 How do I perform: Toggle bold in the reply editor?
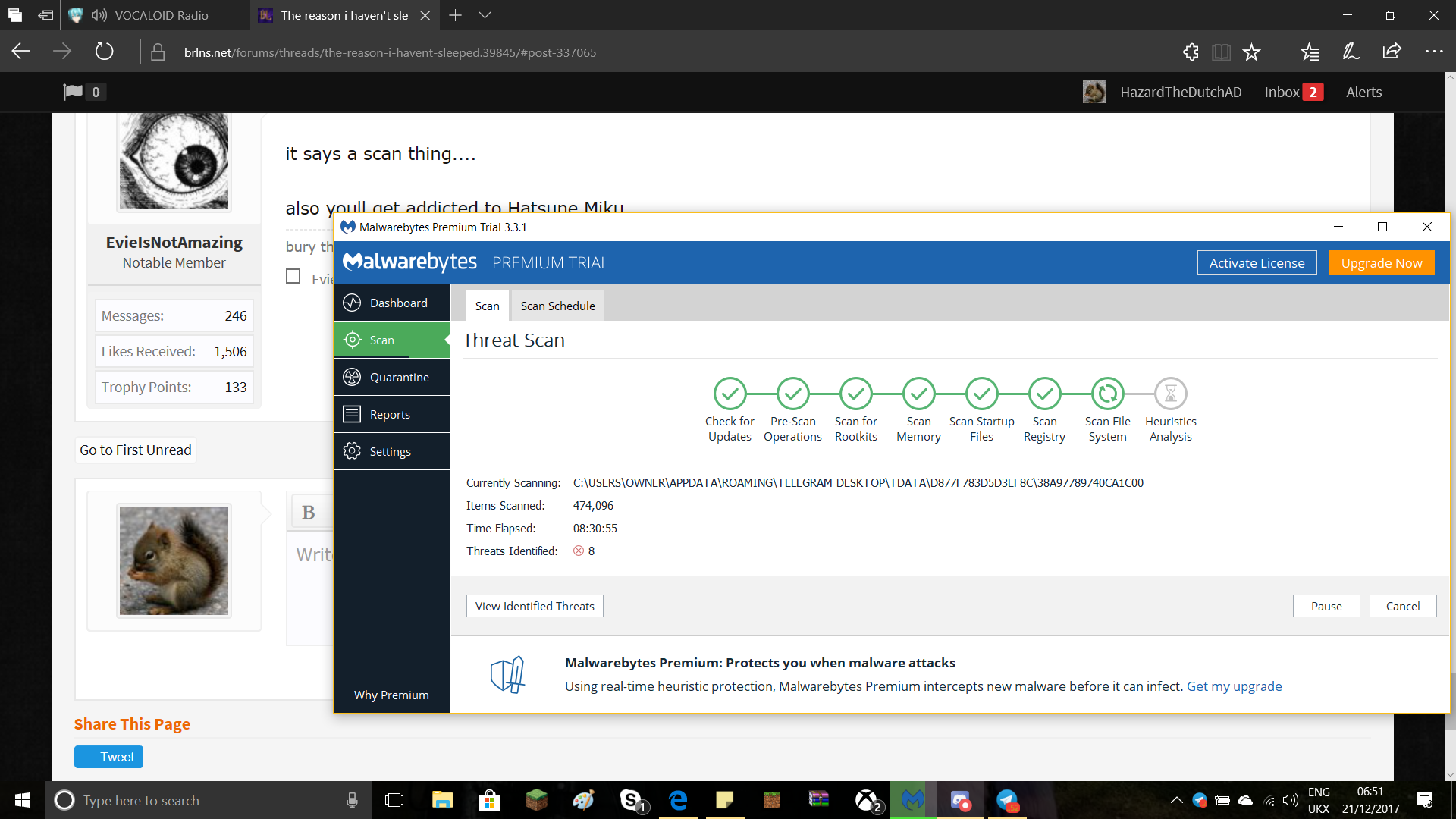coord(309,512)
